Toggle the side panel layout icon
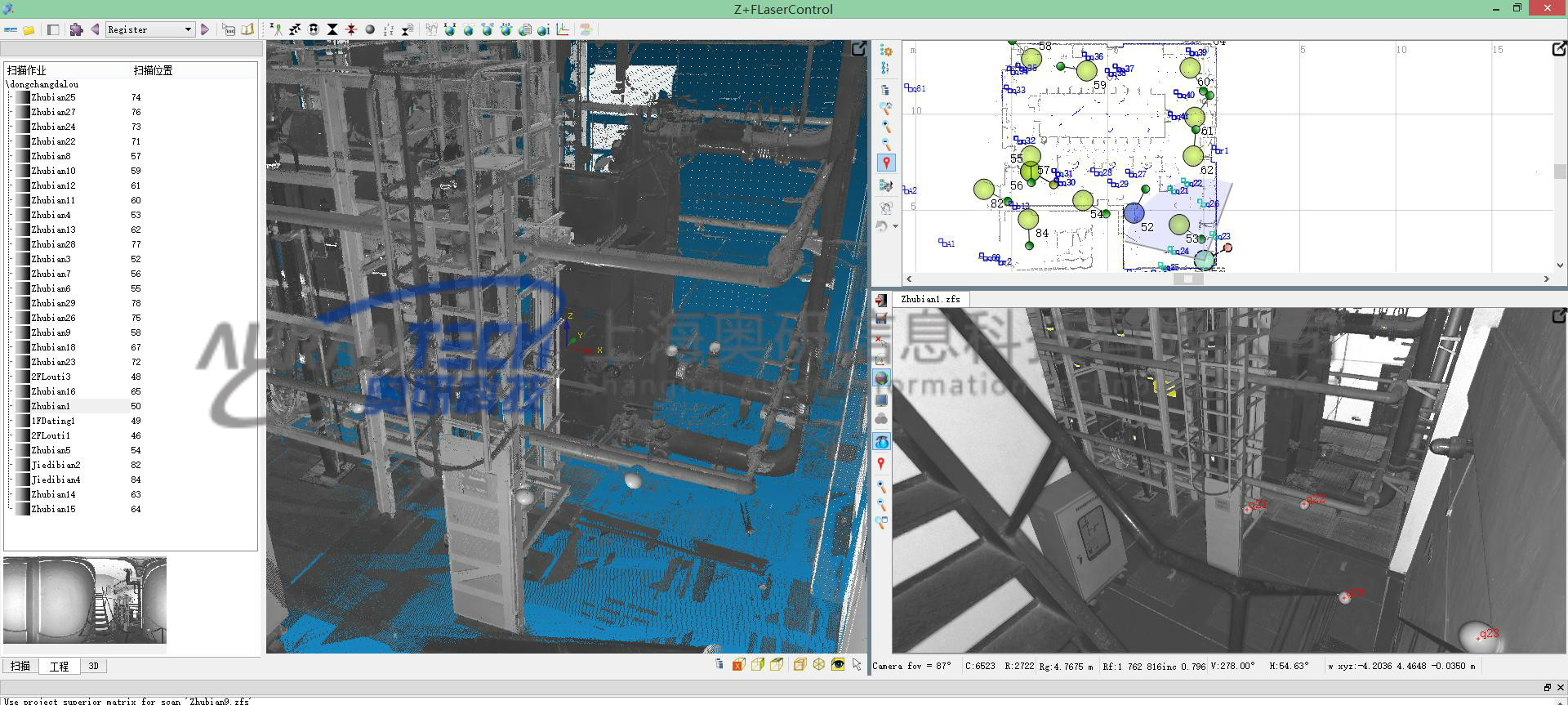The width and height of the screenshot is (1568, 705). 53,29
